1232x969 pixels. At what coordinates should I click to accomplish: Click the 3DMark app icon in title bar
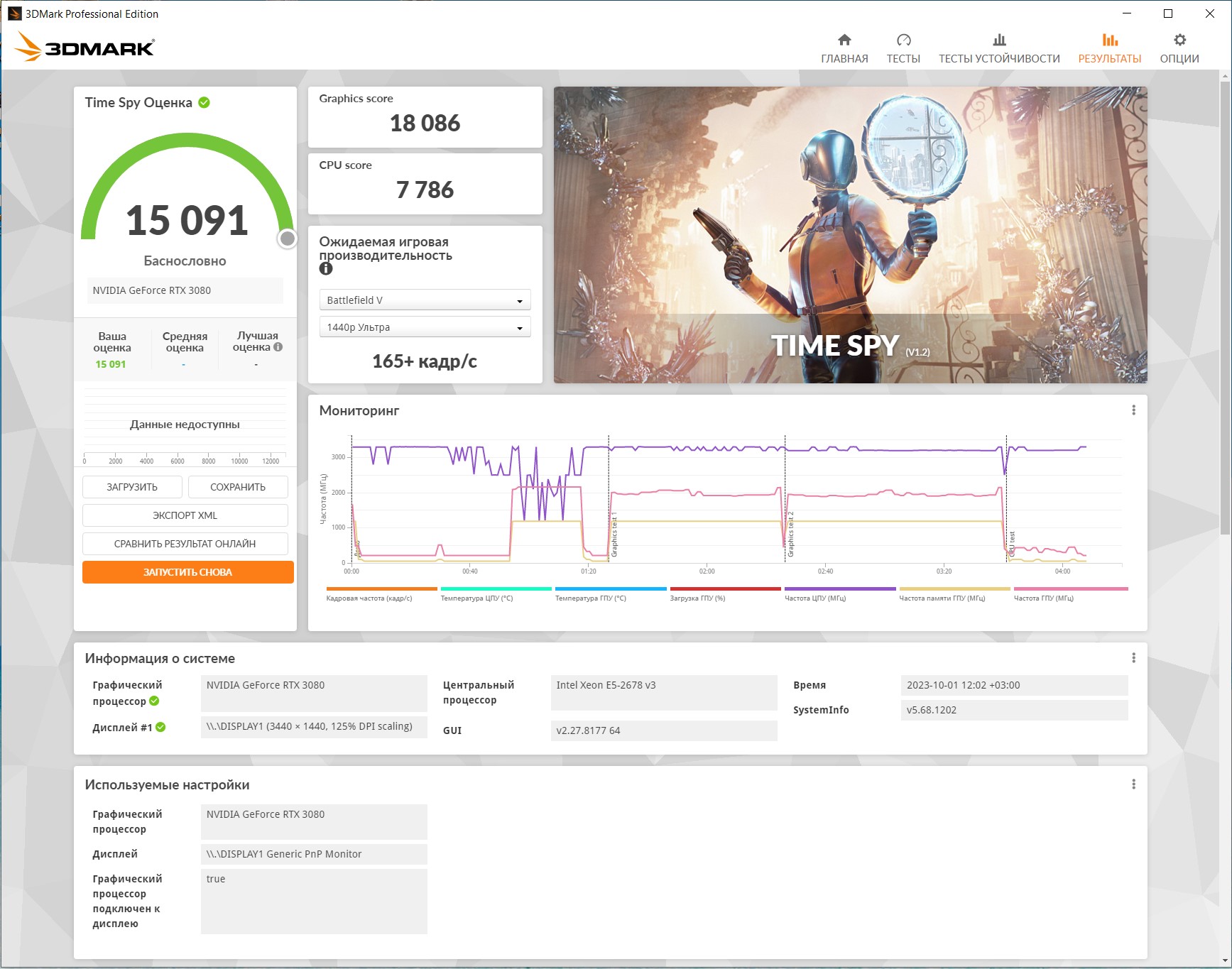tap(14, 13)
